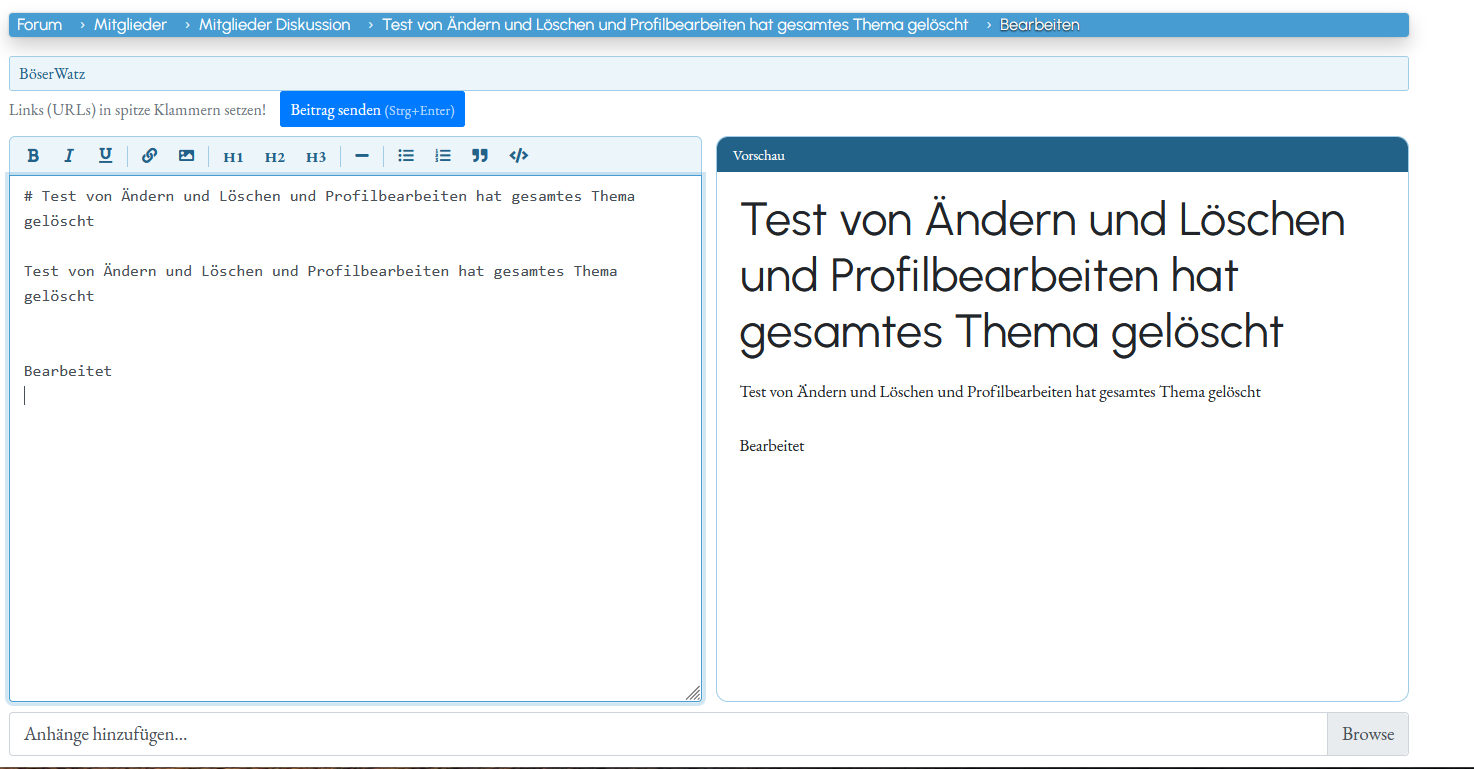The image size is (1474, 769).
Task: Click the Bearbeiten breadcrumb entry
Action: 1039,25
